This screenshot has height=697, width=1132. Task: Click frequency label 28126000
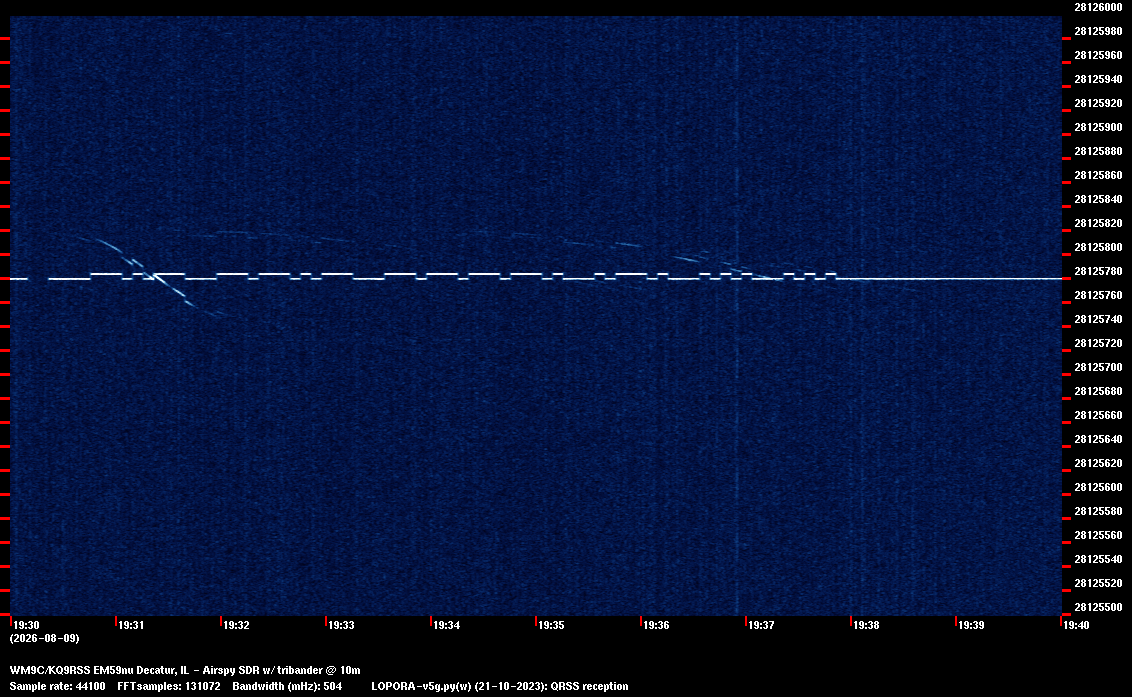pyautogui.click(x=1098, y=7)
